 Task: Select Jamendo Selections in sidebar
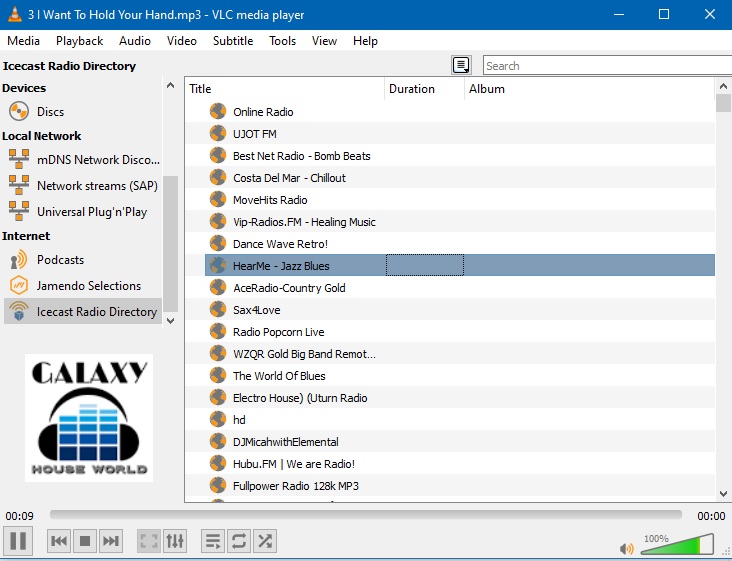[88, 286]
